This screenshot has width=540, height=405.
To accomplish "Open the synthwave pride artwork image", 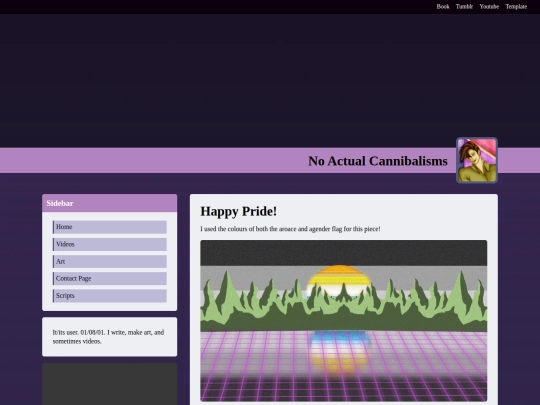I will point(344,321).
